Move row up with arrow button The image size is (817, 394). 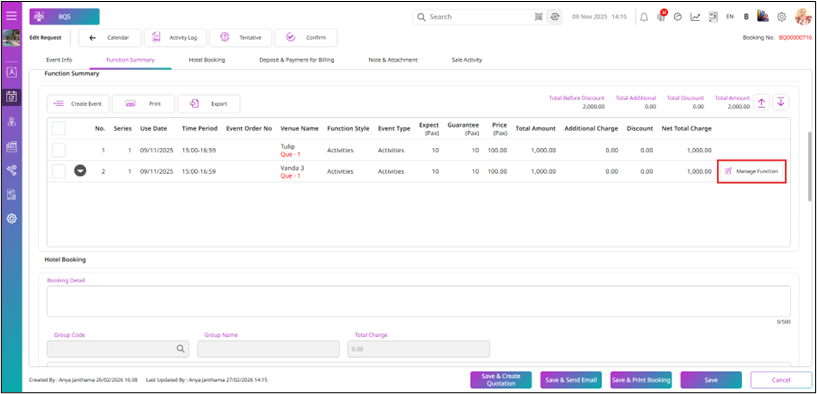click(x=761, y=103)
